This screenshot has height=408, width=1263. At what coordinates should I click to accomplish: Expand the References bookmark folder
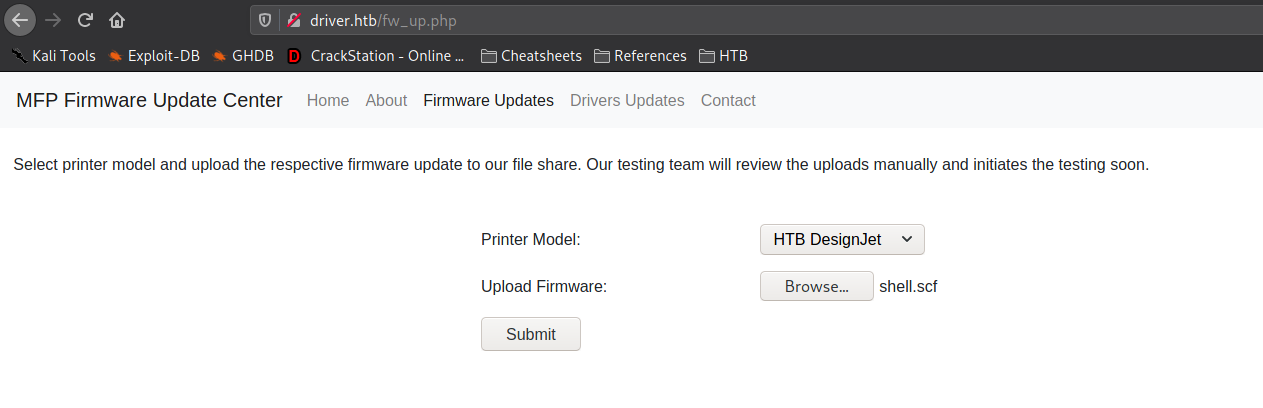(640, 56)
